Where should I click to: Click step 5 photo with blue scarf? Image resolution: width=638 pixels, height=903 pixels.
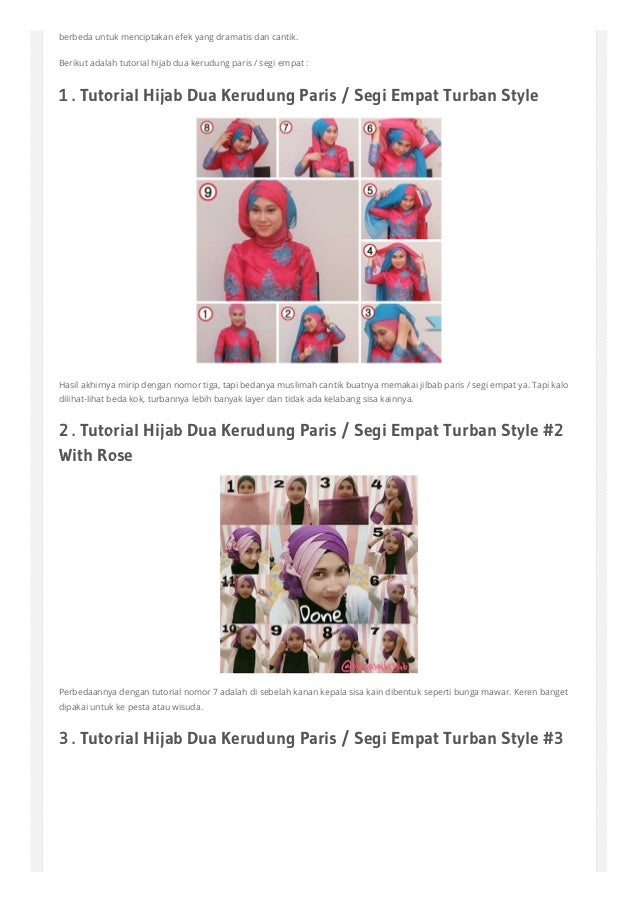[401, 210]
